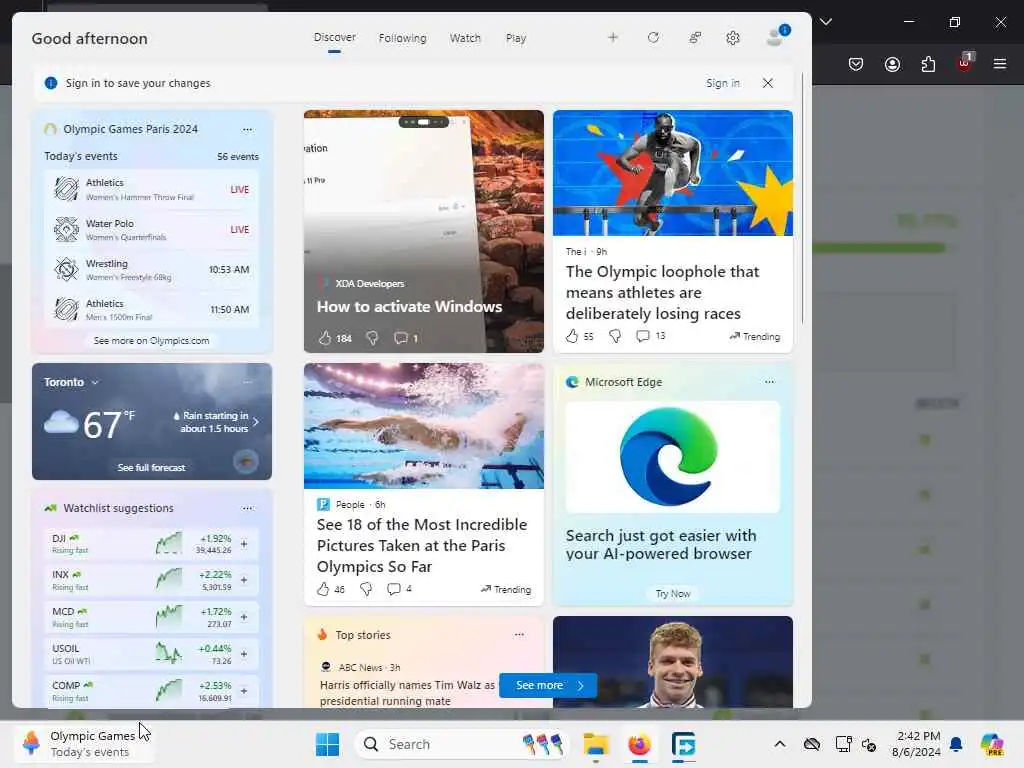This screenshot has height=768, width=1024.
Task: Open Athletics Women's Hammer Throw Final event
Action: [152, 189]
